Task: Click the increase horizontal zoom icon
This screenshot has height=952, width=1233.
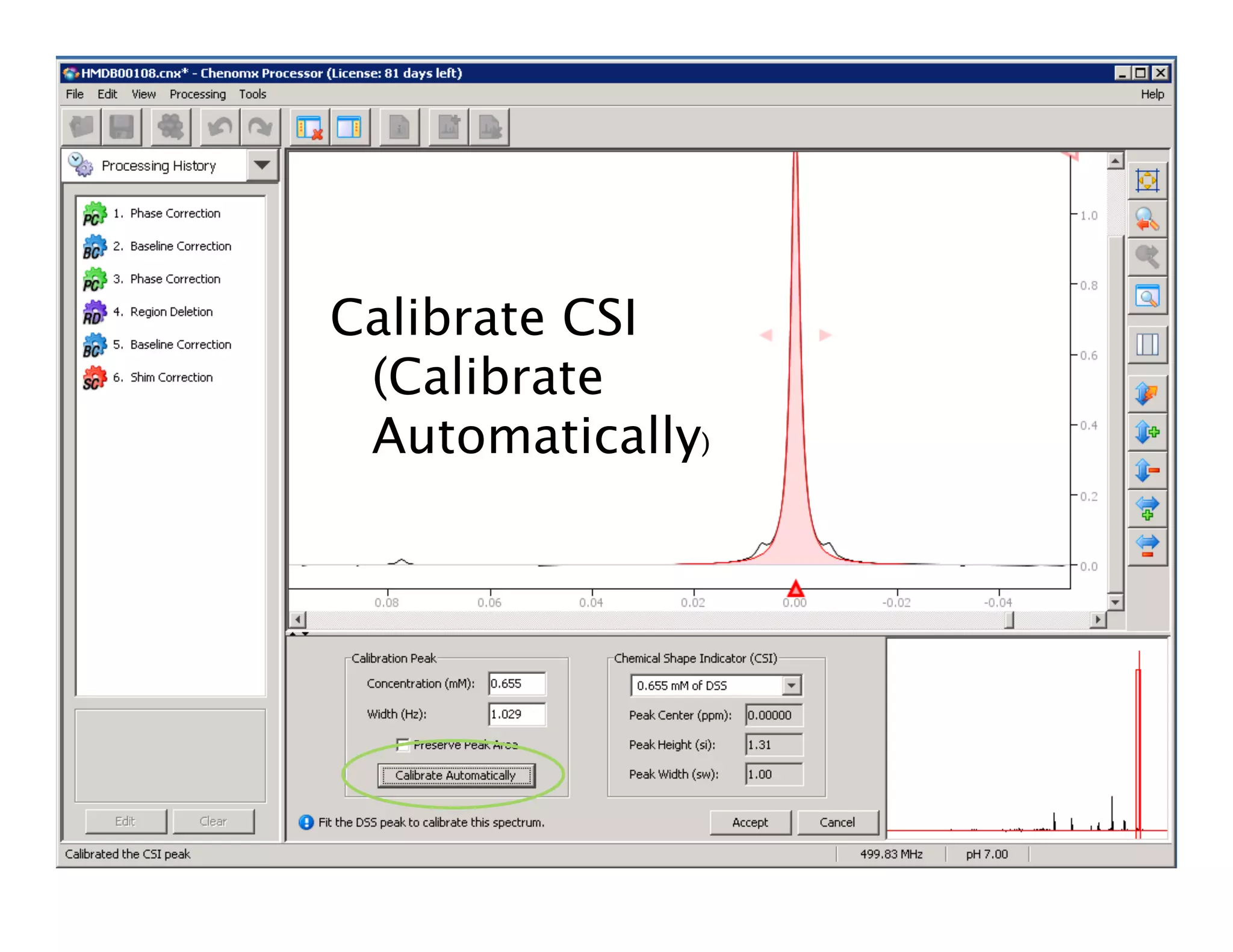Action: pyautogui.click(x=1147, y=508)
